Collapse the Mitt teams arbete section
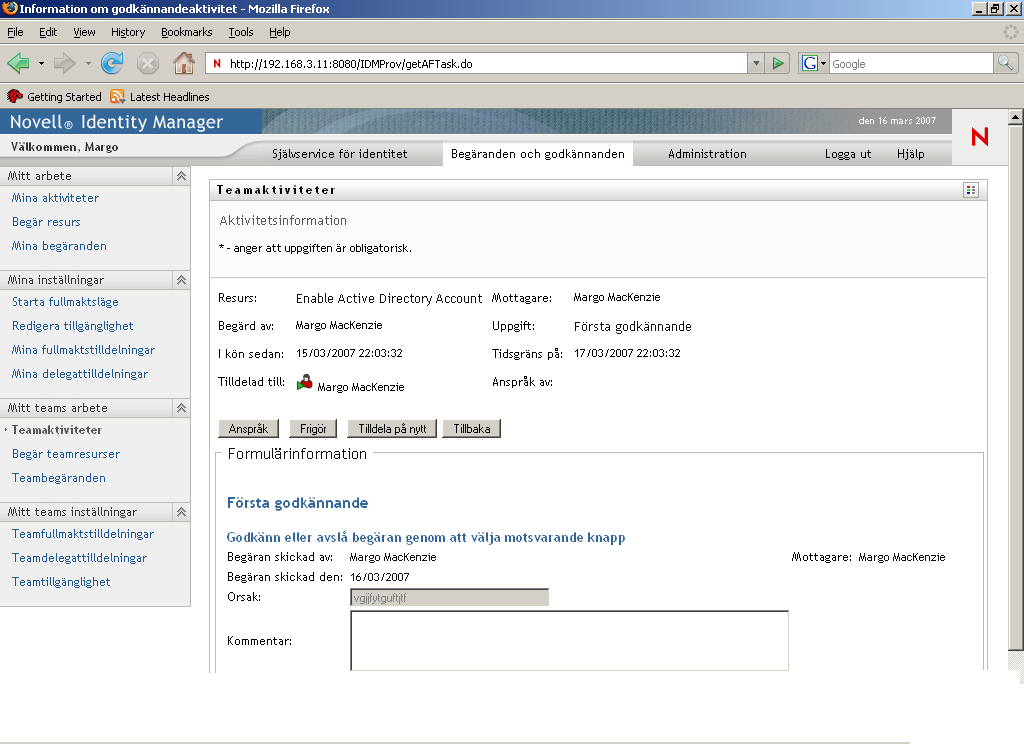The width and height of the screenshot is (1024, 744). click(182, 408)
